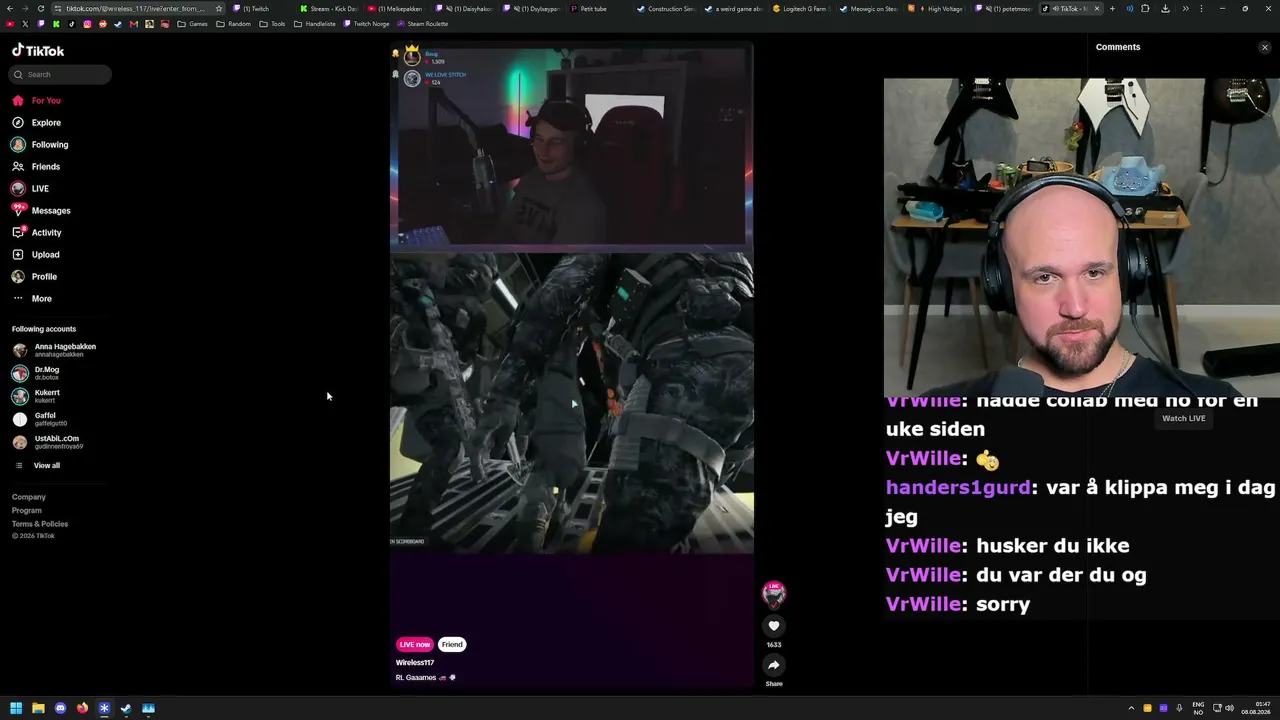Viewport: 1280px width, 720px height.
Task: Open the Company footer link
Action: [x=29, y=497]
